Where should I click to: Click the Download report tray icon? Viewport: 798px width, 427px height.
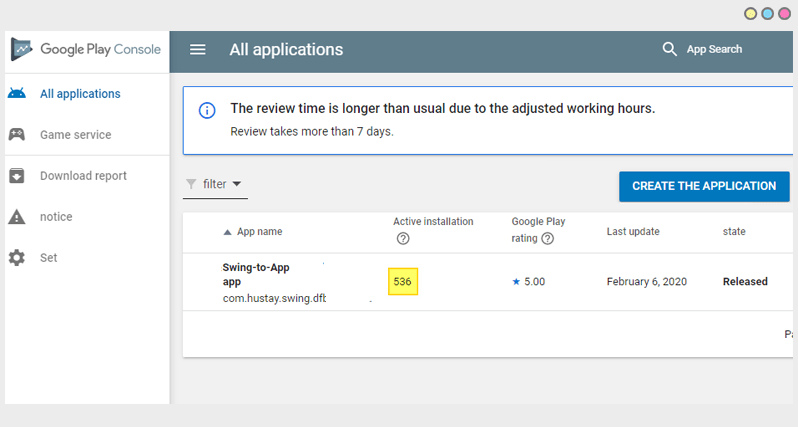click(x=17, y=176)
